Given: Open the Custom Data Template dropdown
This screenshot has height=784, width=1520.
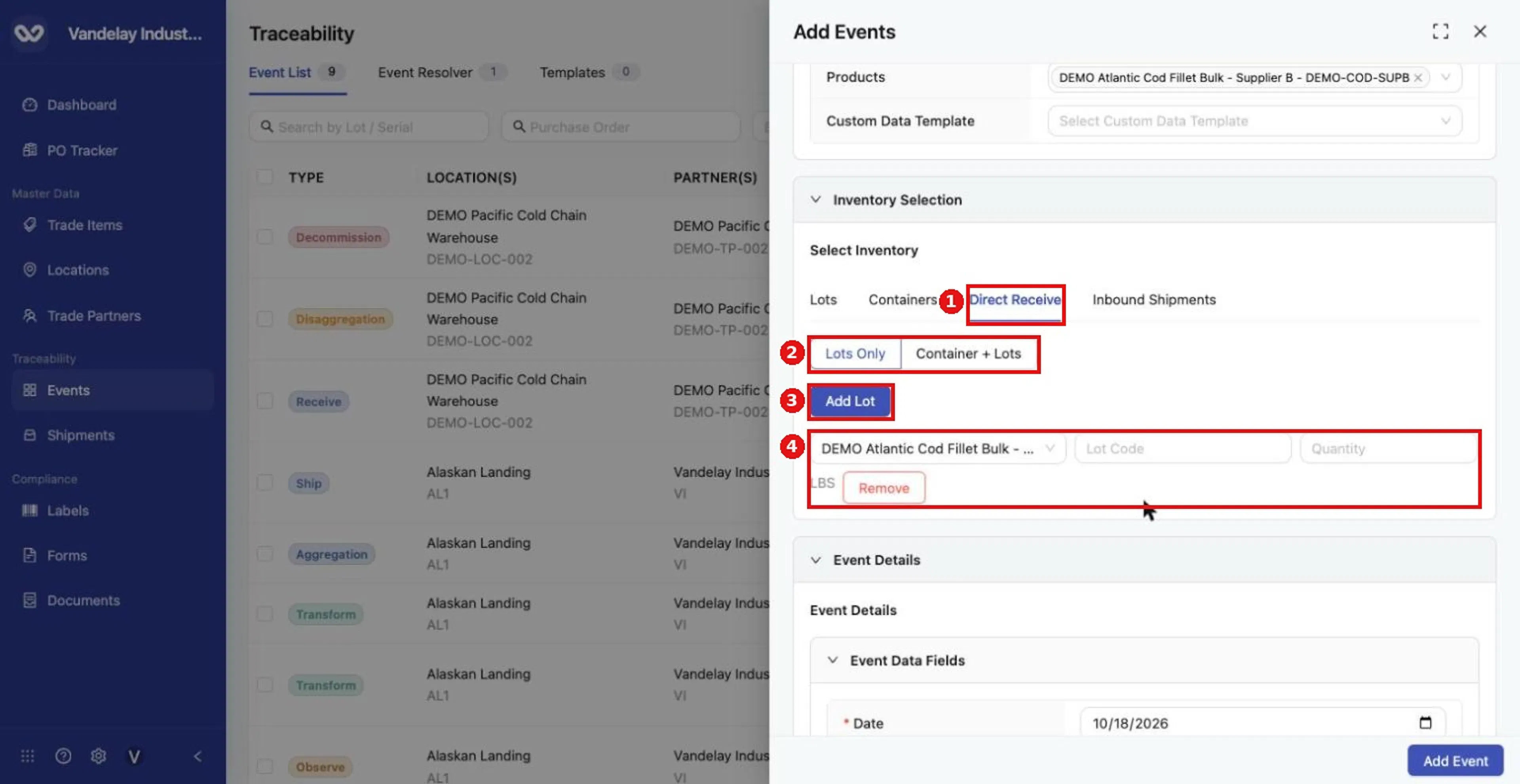Looking at the screenshot, I should click(1254, 121).
